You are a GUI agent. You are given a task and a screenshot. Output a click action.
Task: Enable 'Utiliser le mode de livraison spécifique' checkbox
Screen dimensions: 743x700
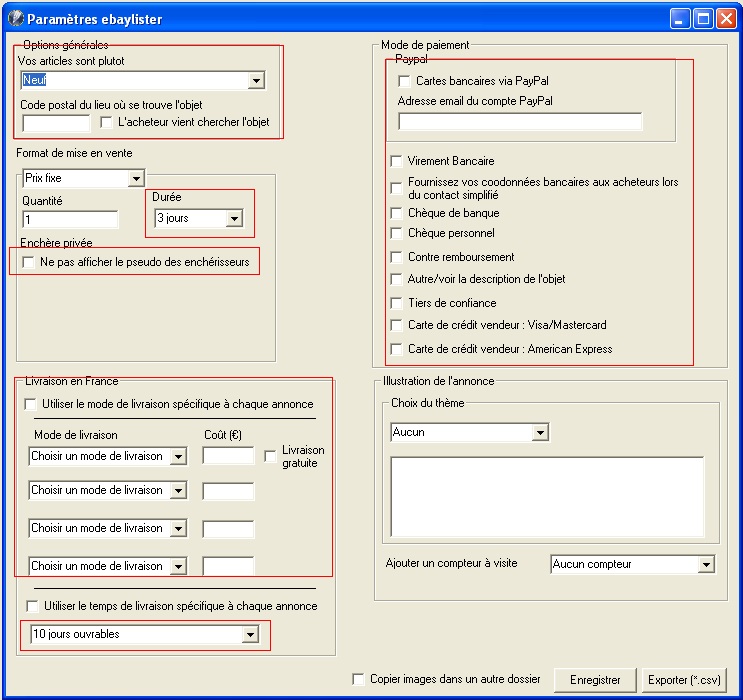30,404
